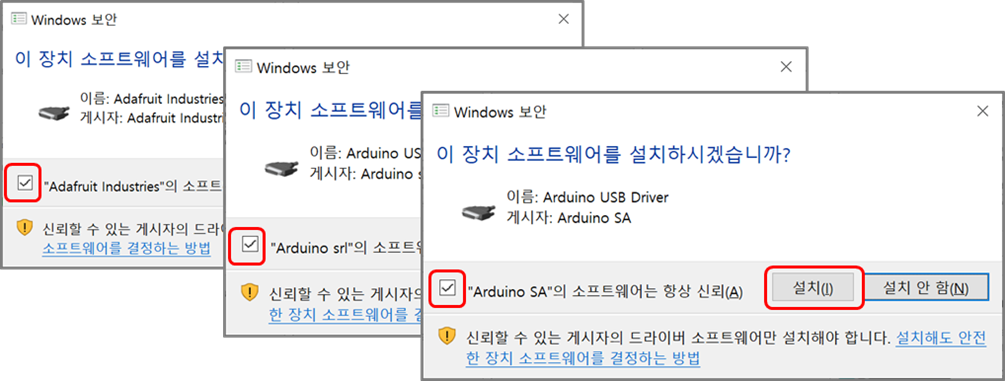Click "게시자: Arduino SA" publisher text
The width and height of the screenshot is (1005, 381).
tap(569, 218)
